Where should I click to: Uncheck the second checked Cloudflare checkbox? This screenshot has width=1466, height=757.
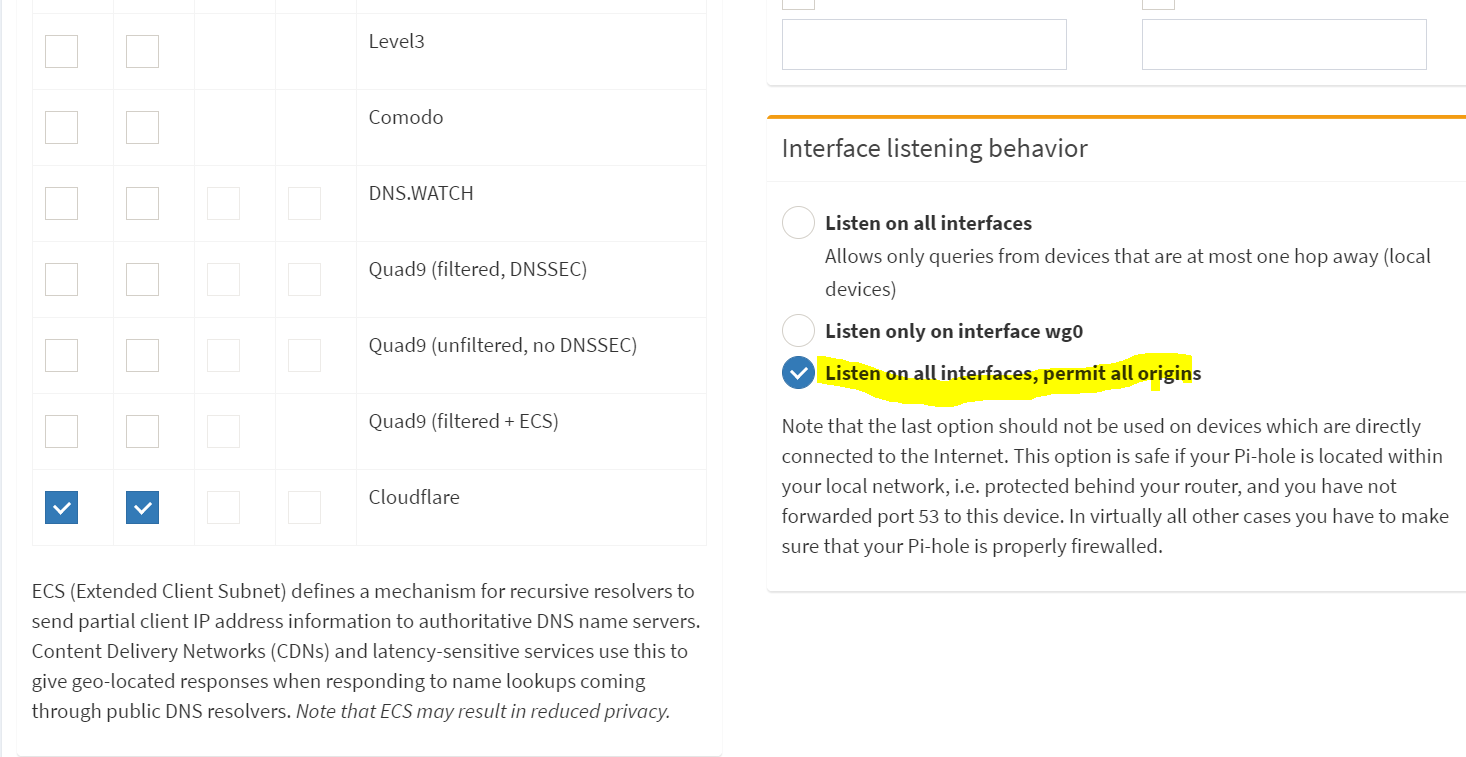tap(142, 507)
